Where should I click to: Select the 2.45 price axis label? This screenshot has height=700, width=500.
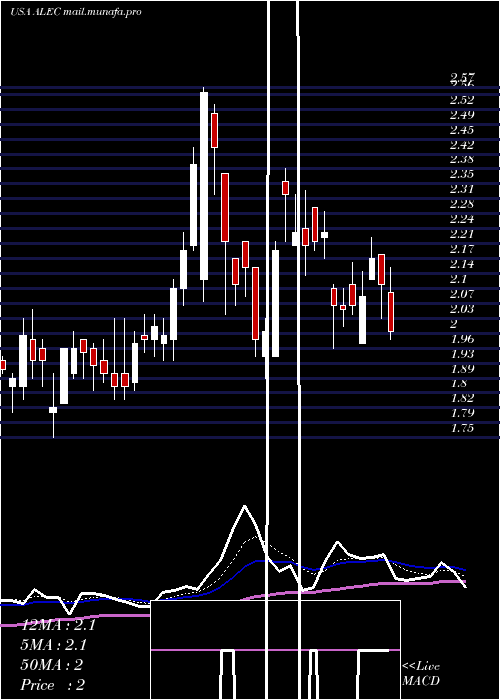point(462,130)
